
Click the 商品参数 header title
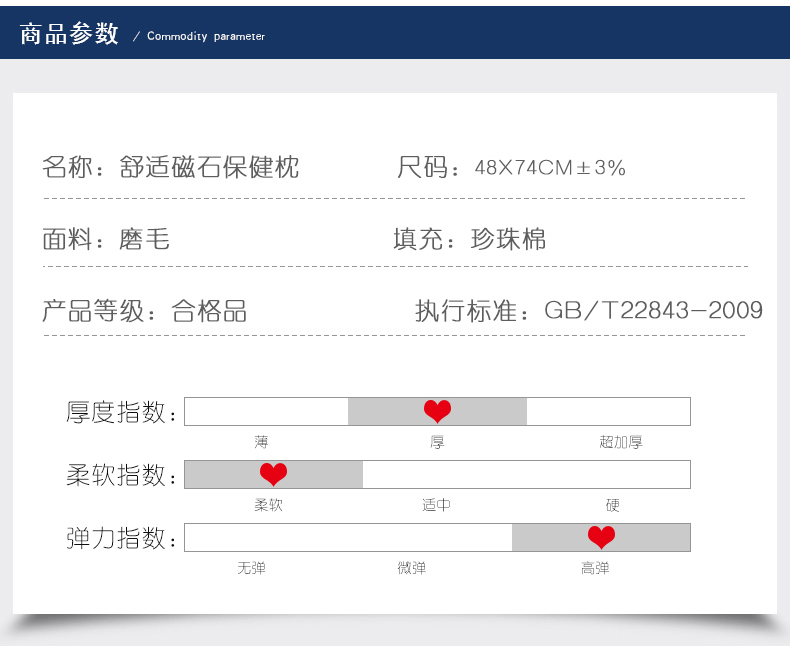click(x=69, y=34)
